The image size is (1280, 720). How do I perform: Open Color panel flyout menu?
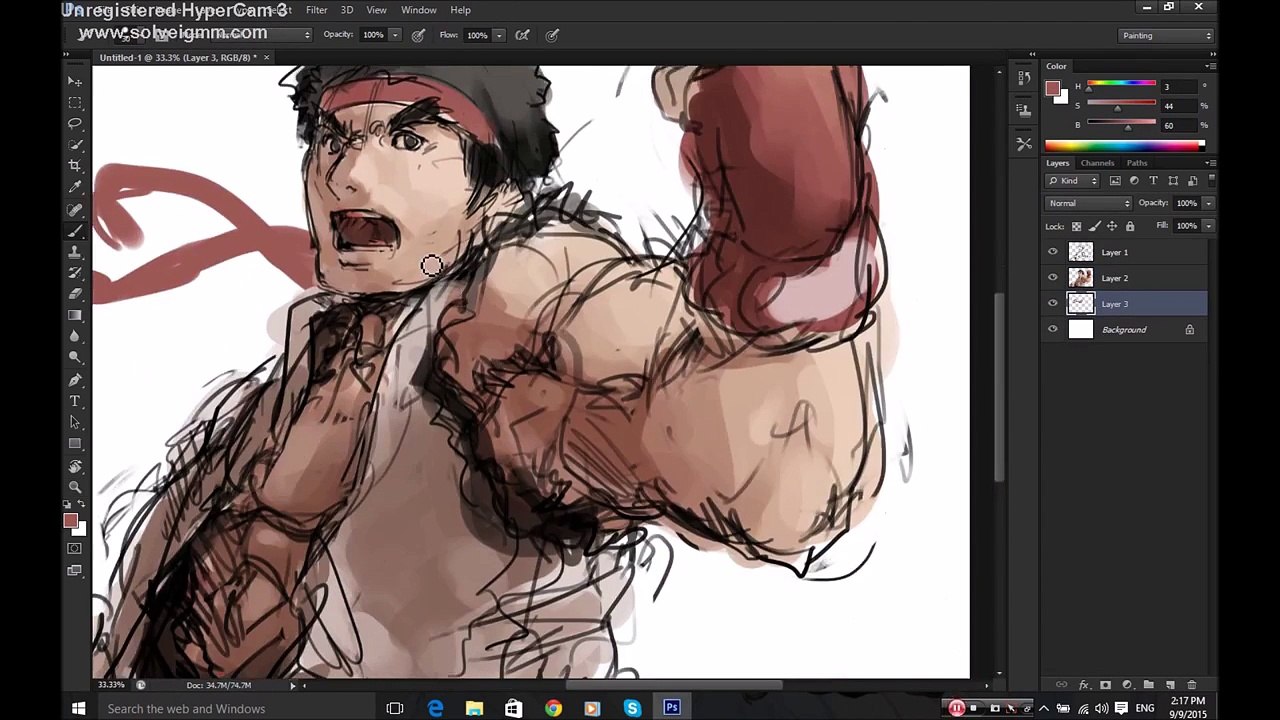(x=1211, y=66)
